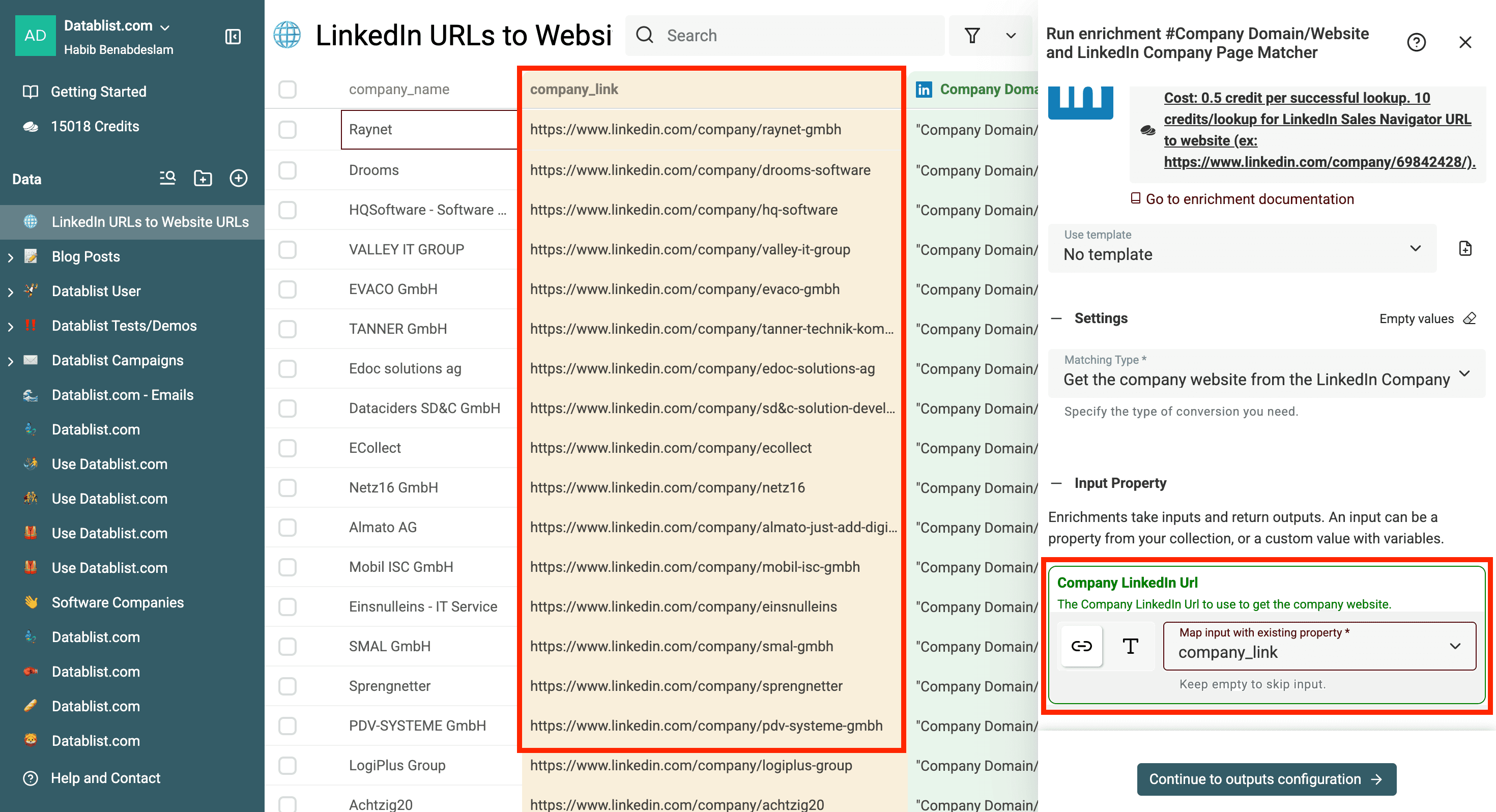Select the Drooms row checkbox
This screenshot has width=1496, height=812.
point(287,169)
